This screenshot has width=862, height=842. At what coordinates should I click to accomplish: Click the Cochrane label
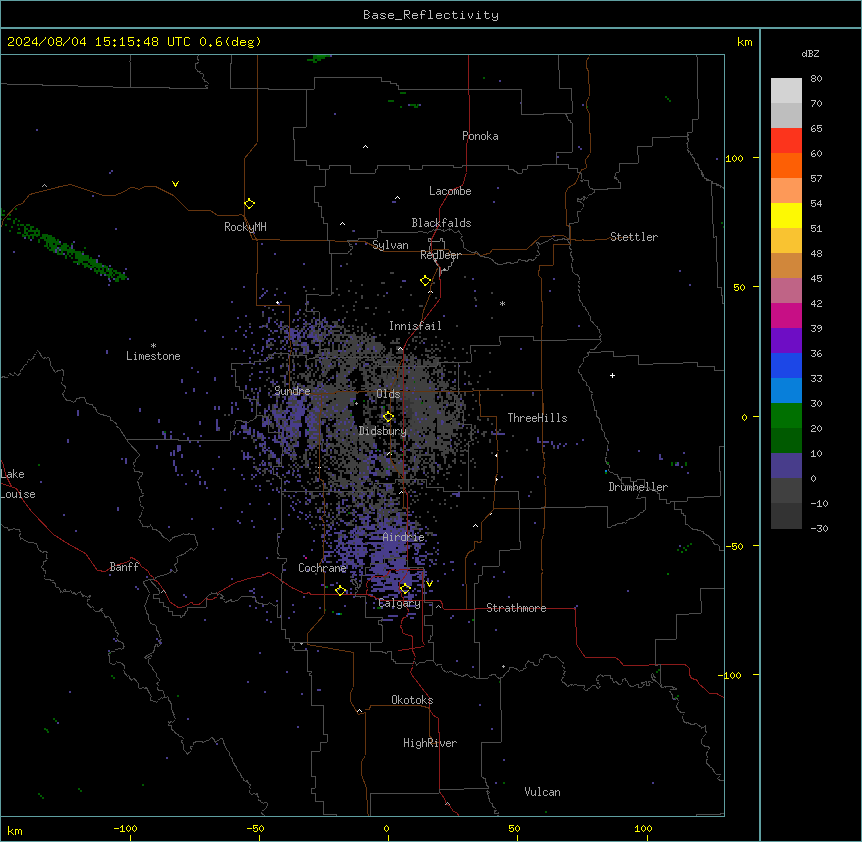pos(322,568)
